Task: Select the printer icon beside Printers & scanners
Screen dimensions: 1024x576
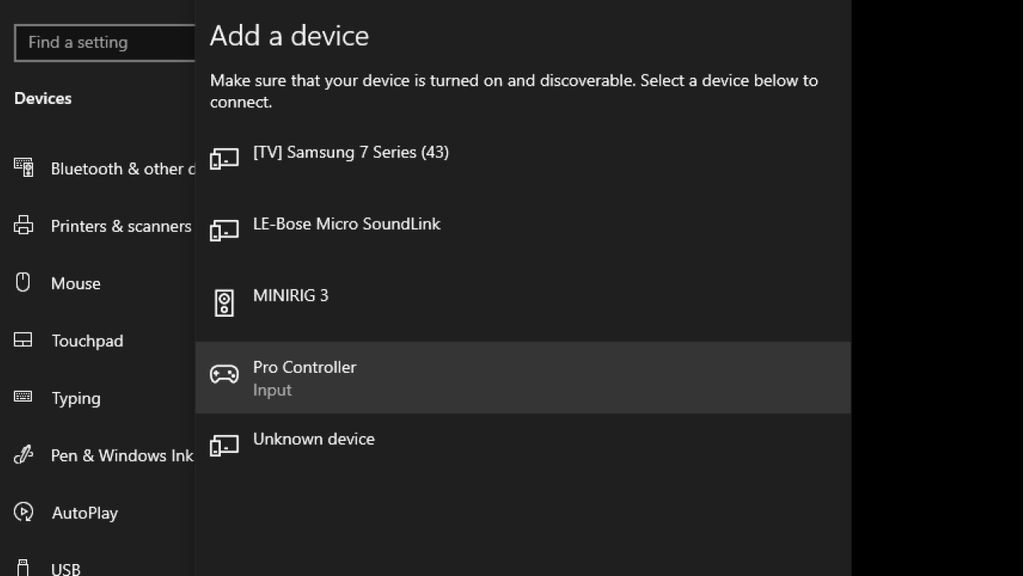Action: click(x=25, y=226)
